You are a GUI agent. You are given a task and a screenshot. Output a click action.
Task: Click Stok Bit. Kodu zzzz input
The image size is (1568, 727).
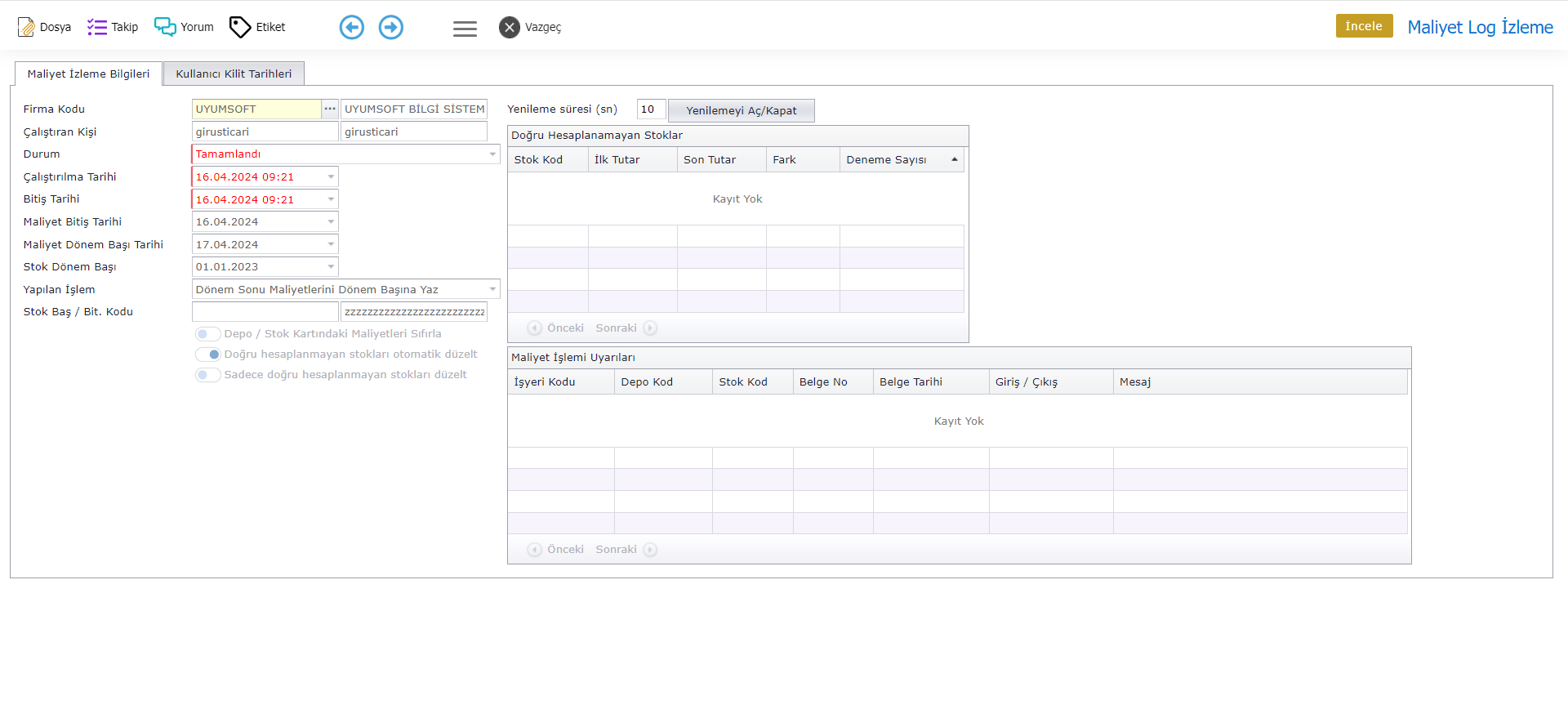click(x=414, y=312)
